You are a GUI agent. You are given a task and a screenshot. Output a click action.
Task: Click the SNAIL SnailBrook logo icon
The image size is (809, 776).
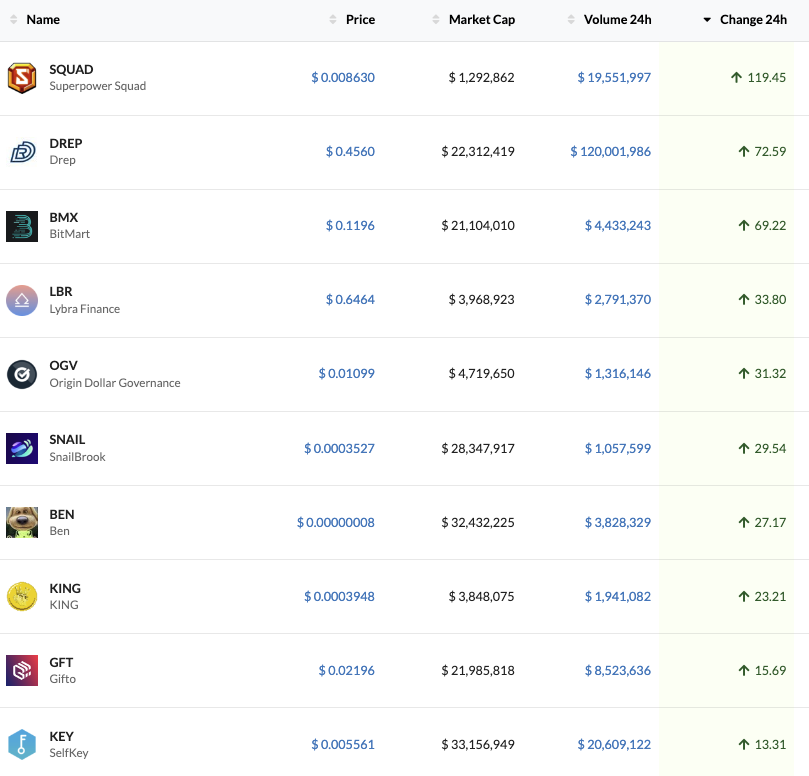[22, 448]
